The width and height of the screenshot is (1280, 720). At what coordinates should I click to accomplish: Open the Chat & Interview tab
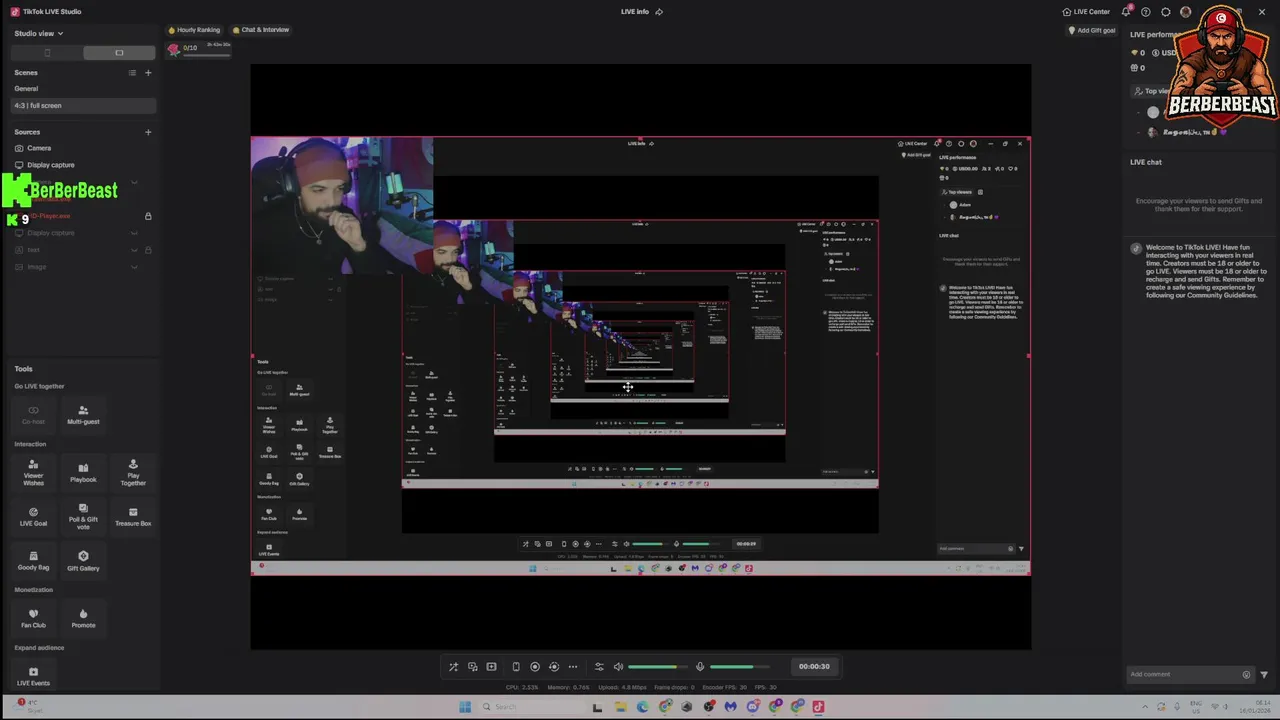click(260, 30)
